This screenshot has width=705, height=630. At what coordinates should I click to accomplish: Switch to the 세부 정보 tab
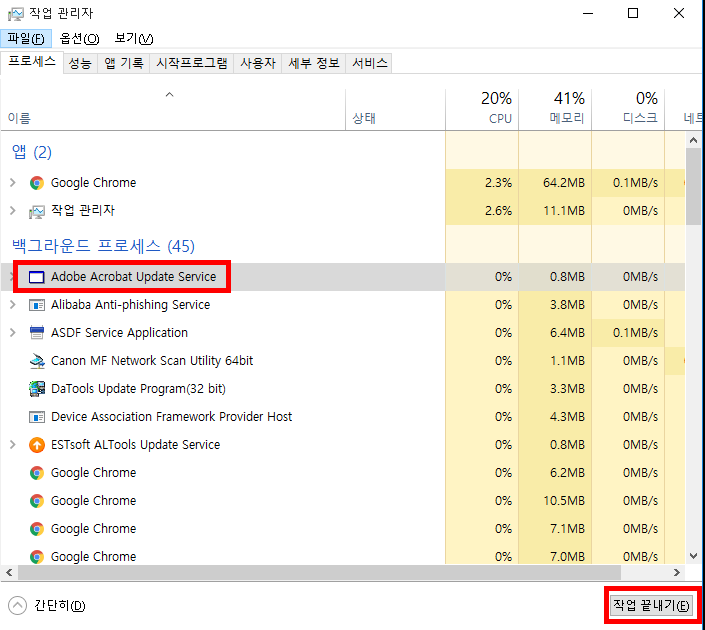[x=314, y=63]
